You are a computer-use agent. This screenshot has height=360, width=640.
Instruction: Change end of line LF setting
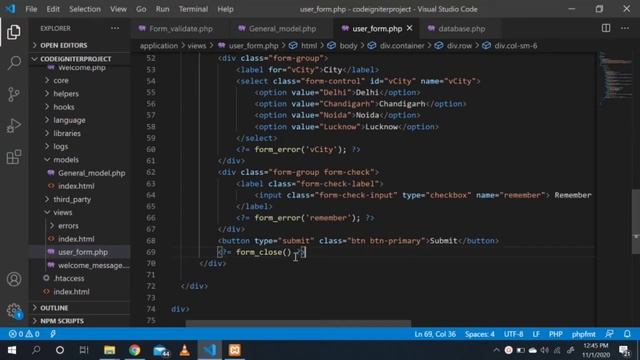(x=536, y=334)
